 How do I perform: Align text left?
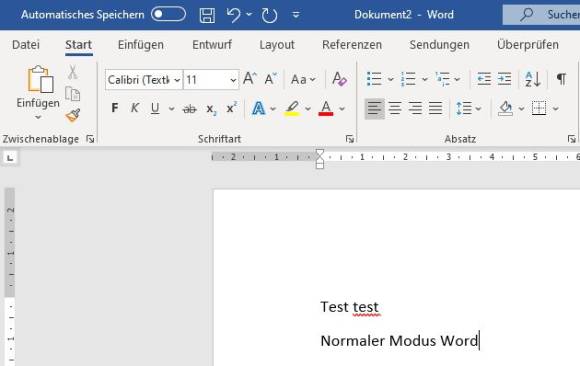click(374, 108)
